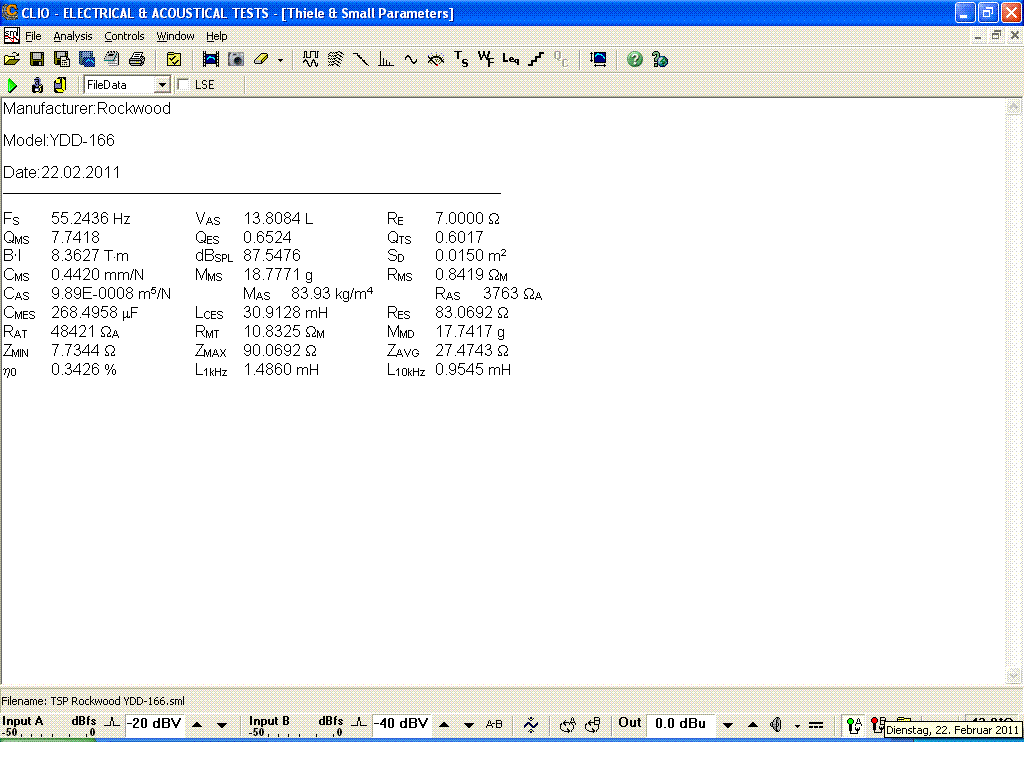Save the measurement with the floppy disk icon
The image size is (1024, 768).
point(37,59)
